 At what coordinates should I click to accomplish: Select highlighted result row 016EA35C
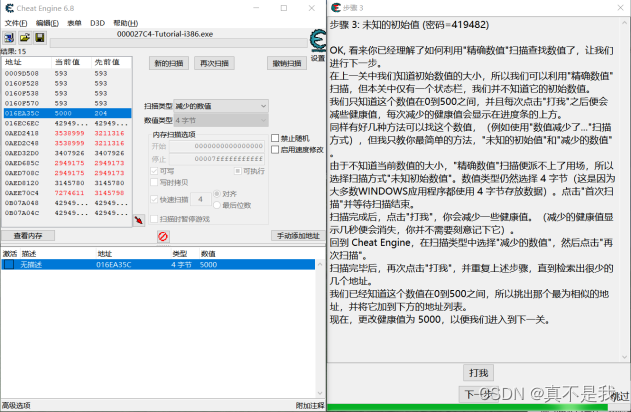(x=67, y=113)
